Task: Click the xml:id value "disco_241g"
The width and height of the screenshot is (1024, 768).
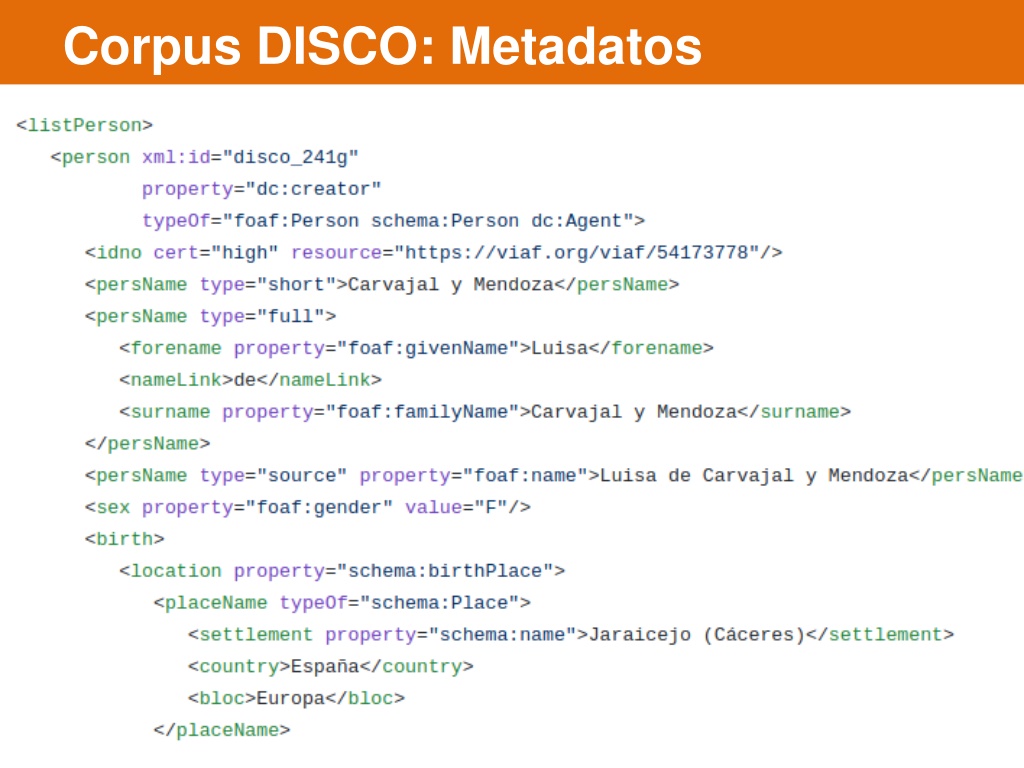Action: [291, 157]
